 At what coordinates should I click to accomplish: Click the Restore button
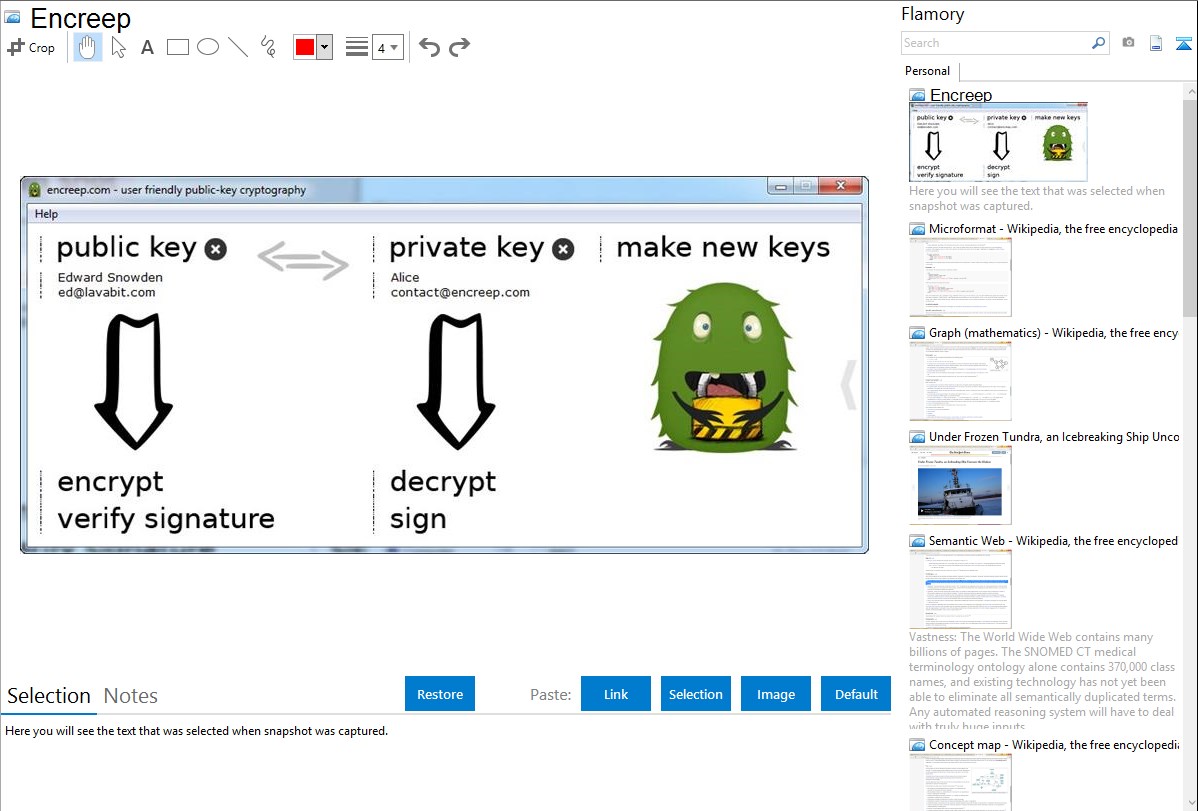click(440, 694)
